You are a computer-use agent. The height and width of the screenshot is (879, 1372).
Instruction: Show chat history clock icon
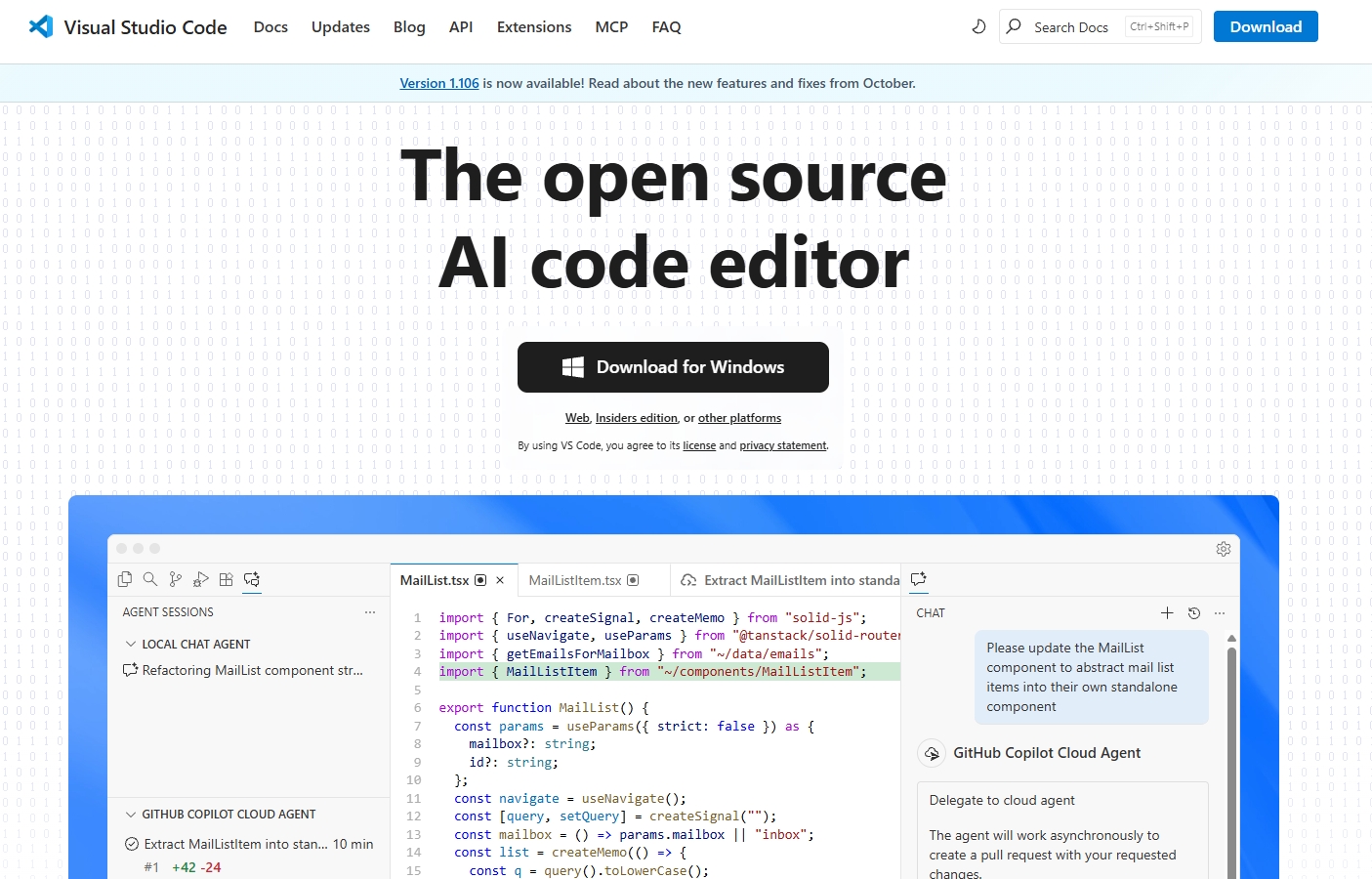1193,613
